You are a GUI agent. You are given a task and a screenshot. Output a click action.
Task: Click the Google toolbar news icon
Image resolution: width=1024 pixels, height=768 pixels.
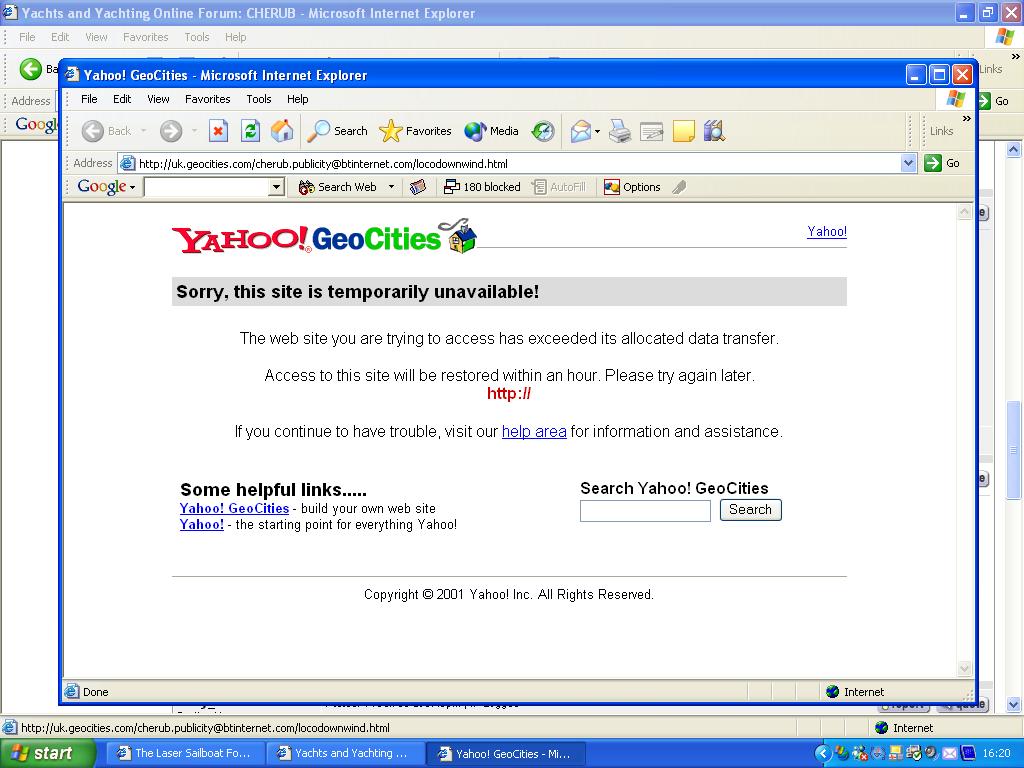[418, 187]
